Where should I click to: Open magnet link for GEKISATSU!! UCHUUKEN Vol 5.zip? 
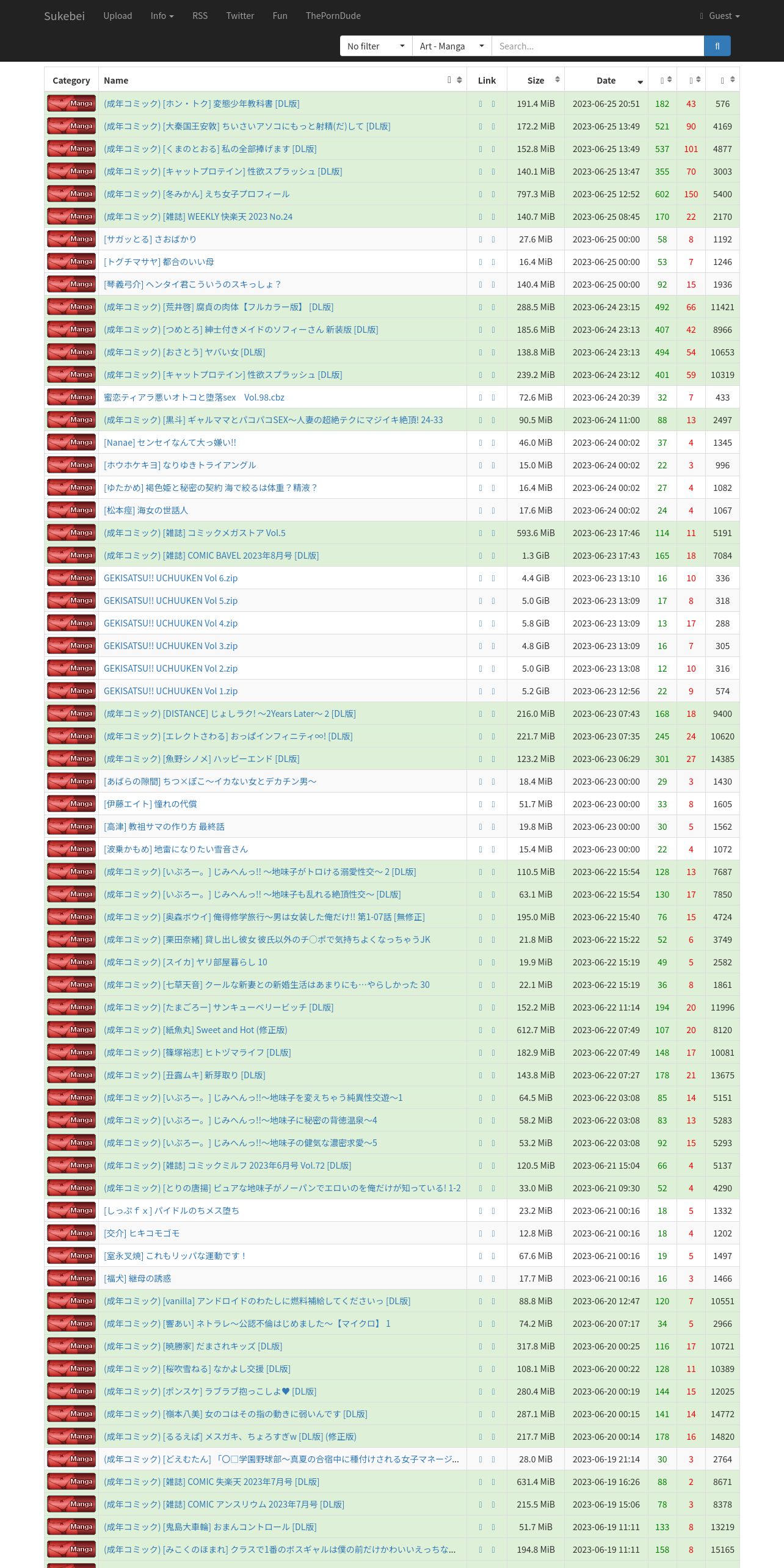pyautogui.click(x=493, y=601)
